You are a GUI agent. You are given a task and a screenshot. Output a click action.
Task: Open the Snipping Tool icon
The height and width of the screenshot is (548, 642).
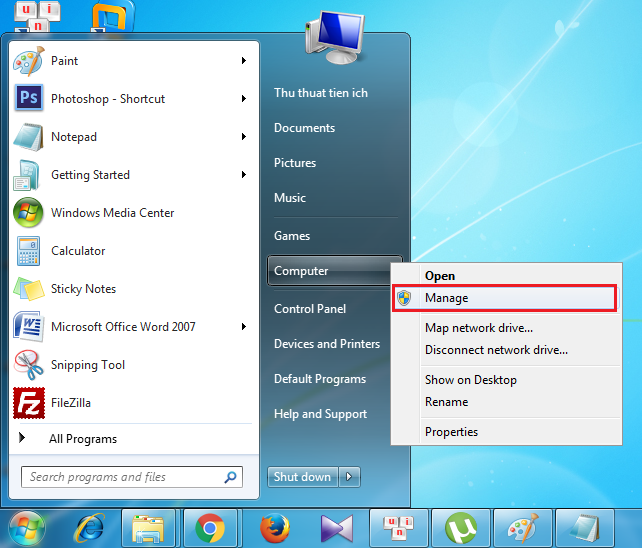(x=28, y=365)
